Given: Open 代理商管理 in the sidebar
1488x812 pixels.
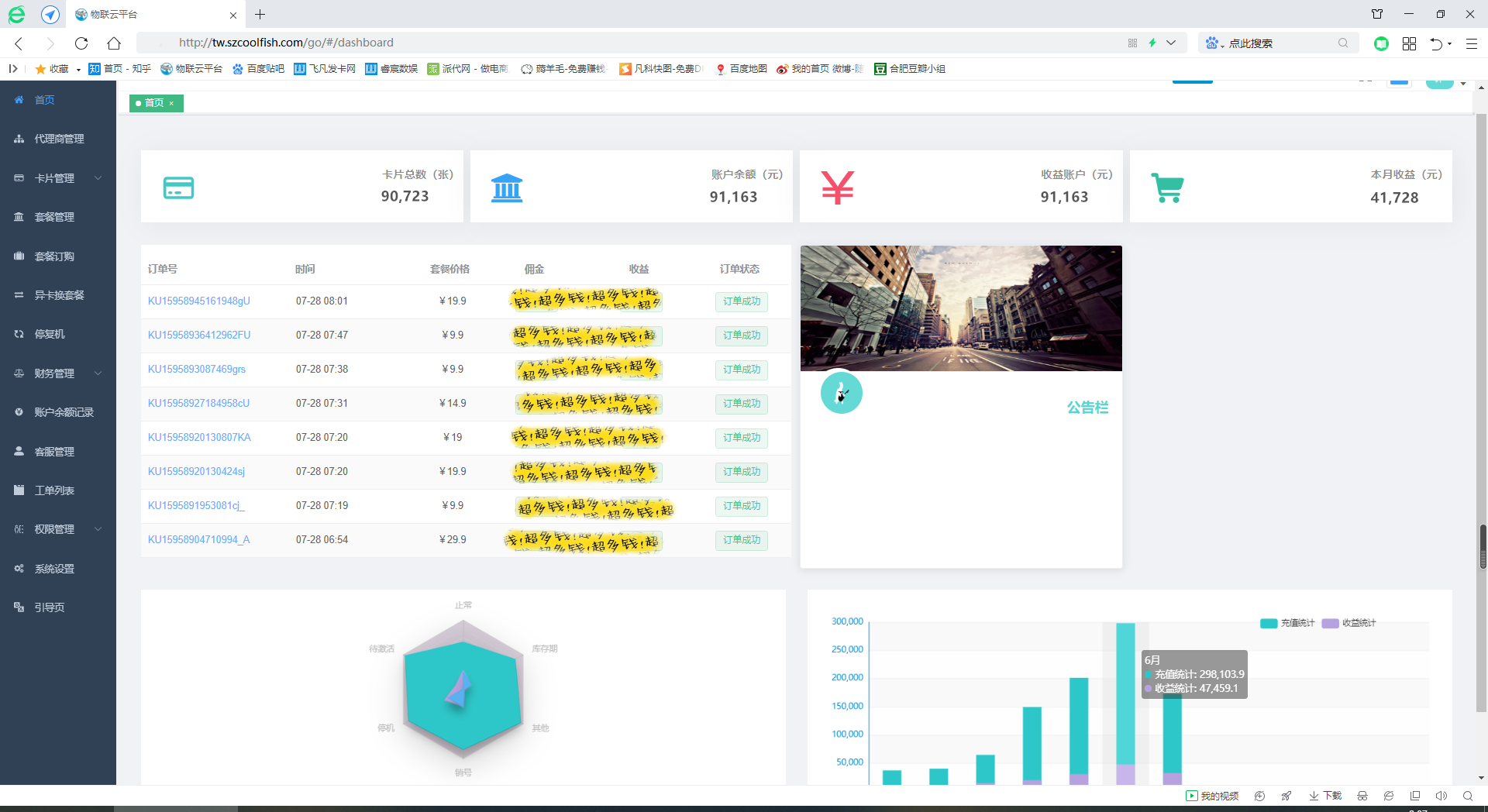Looking at the screenshot, I should [x=59, y=139].
